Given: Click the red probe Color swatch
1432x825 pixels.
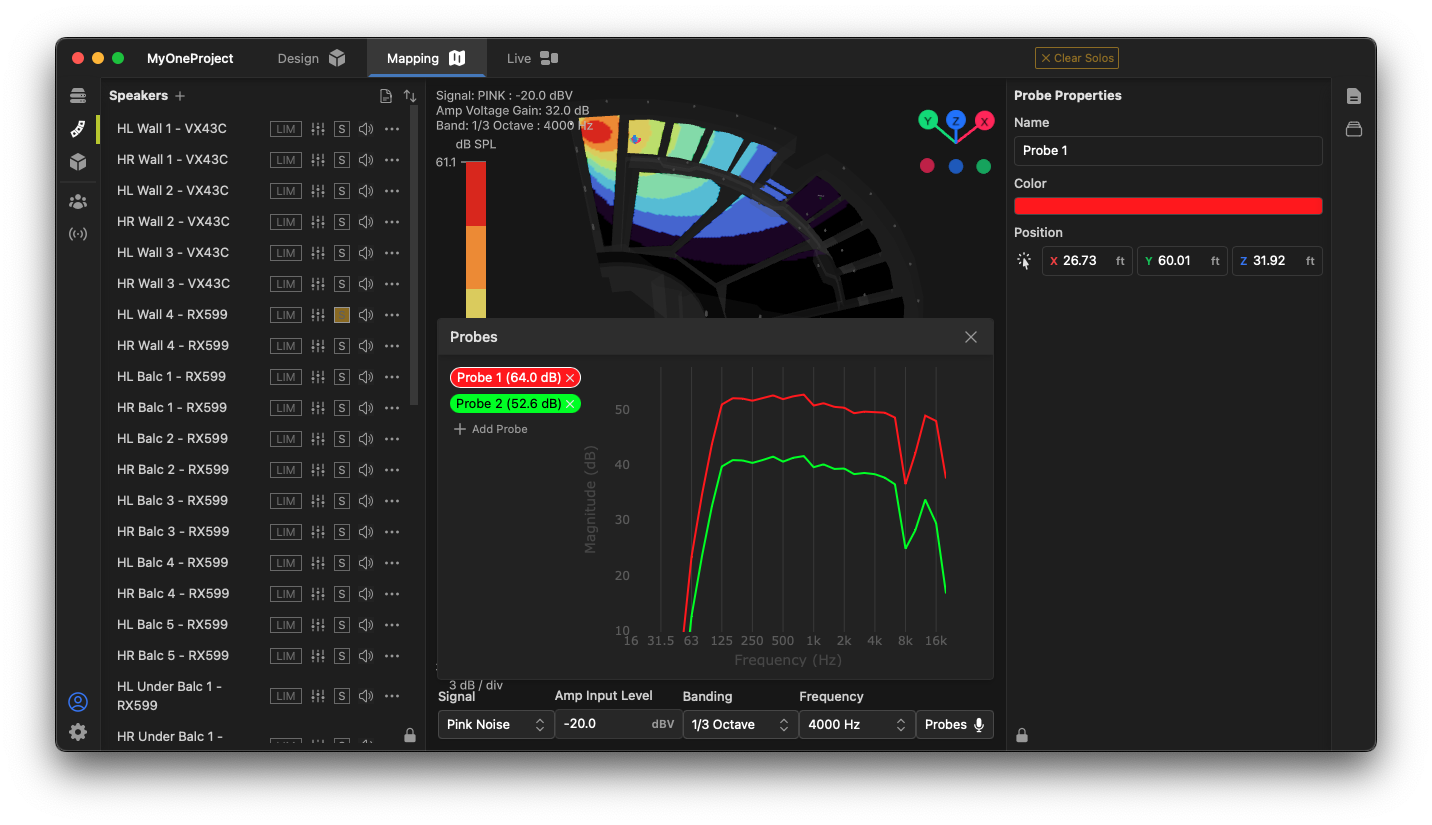Looking at the screenshot, I should point(1168,206).
